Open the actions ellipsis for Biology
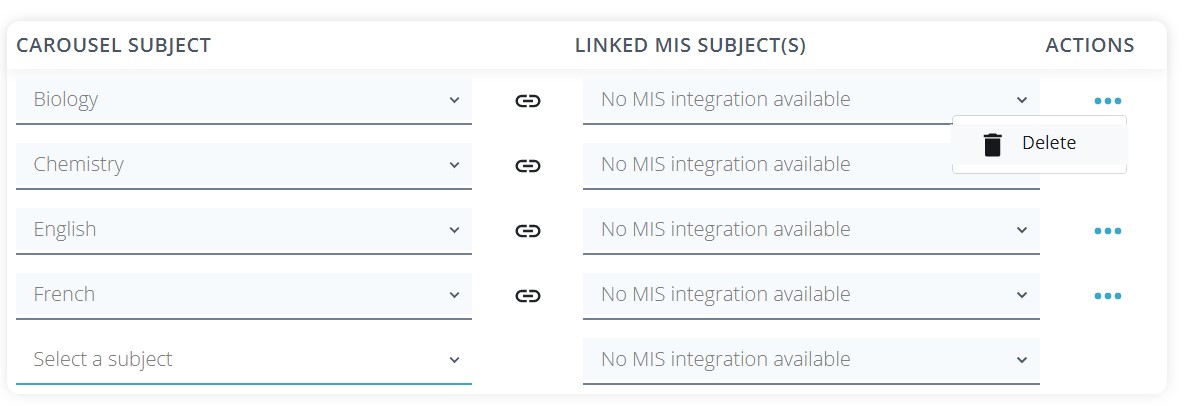Screen dimensions: 1190x412 pyautogui.click(x=1107, y=101)
